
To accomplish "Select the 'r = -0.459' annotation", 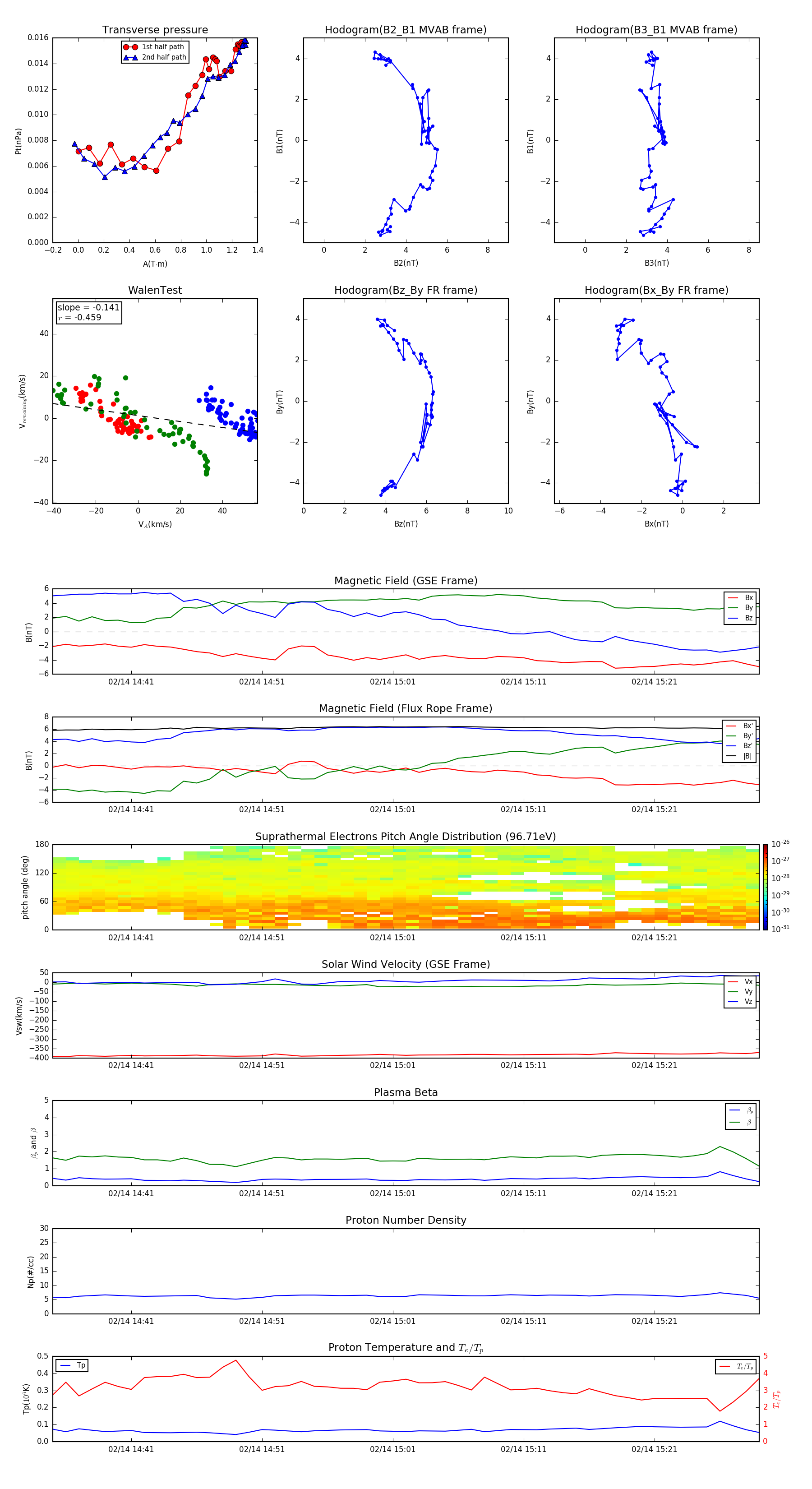I will 80,317.
